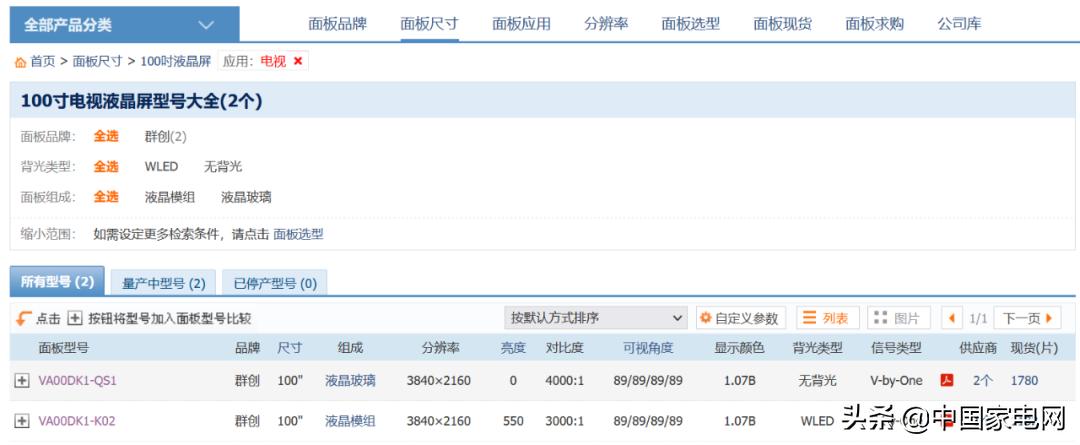The image size is (1080, 445).
Task: Sort by 可视角度 column header
Action: click(648, 348)
